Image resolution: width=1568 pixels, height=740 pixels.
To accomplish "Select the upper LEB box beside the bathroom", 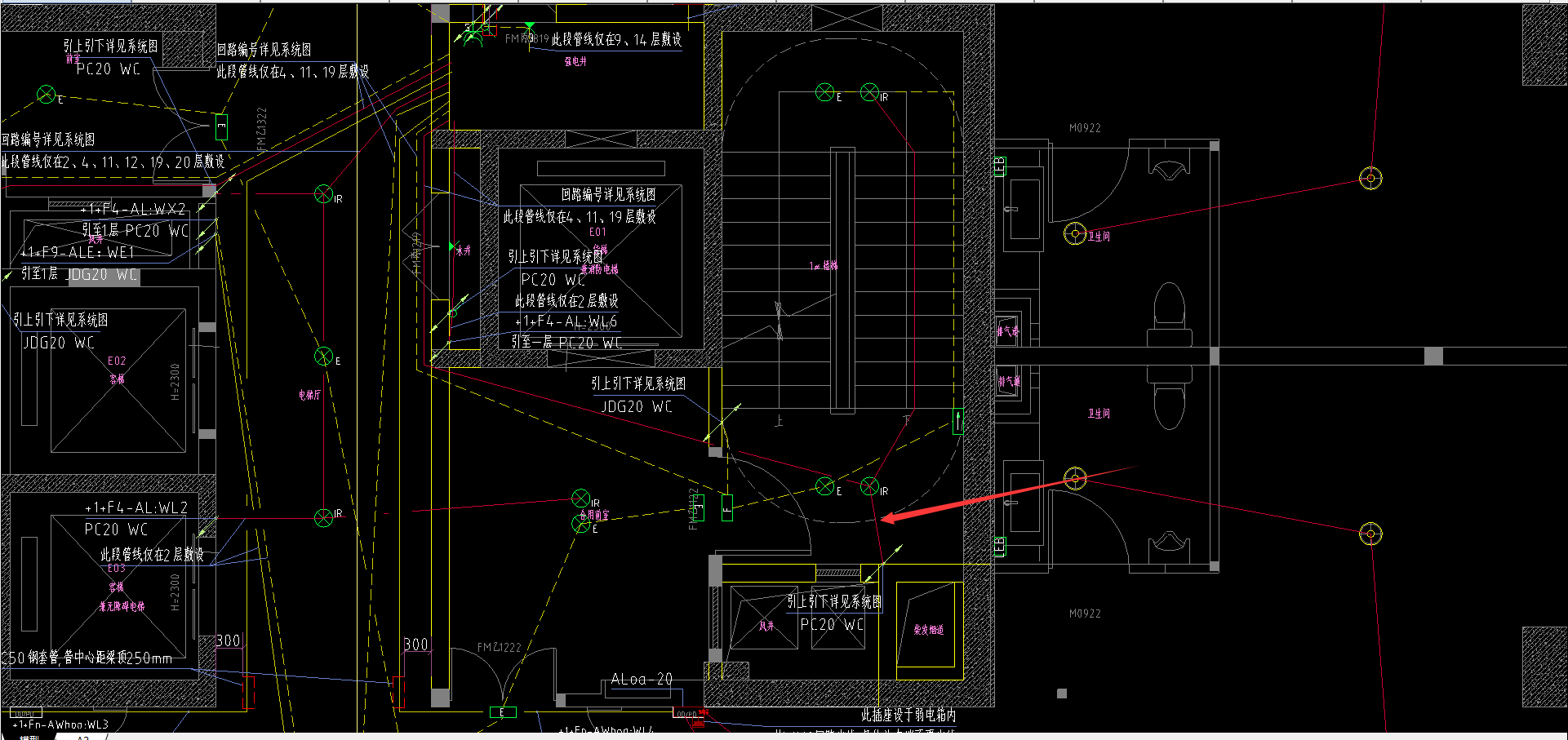I will point(1000,166).
